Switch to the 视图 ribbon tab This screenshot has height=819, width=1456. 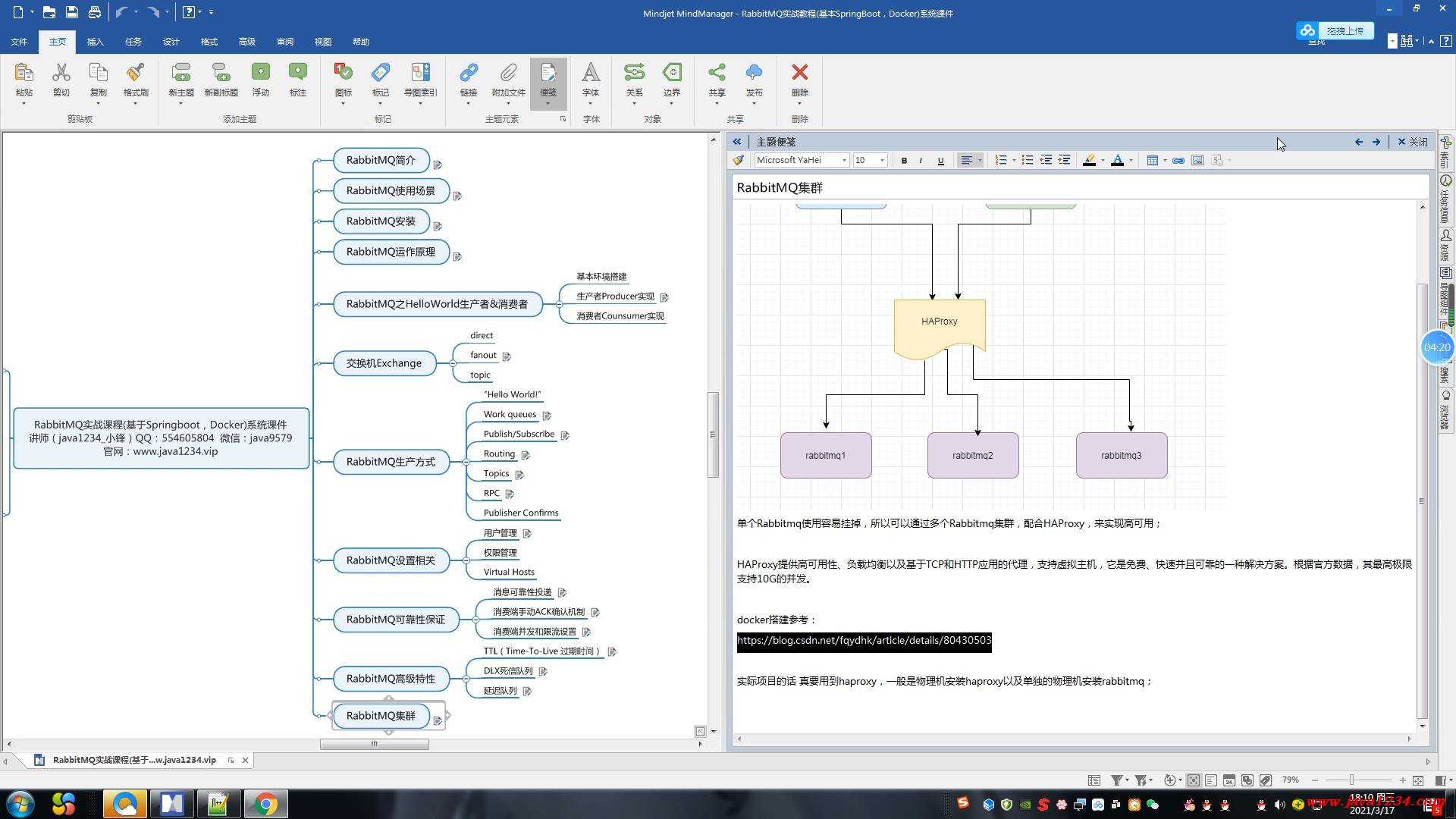(x=323, y=42)
